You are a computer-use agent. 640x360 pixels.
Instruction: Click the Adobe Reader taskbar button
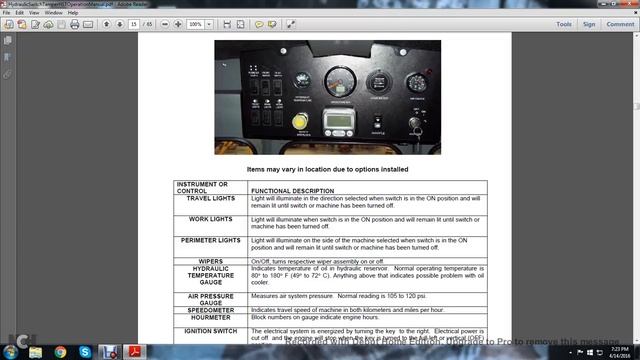(x=135, y=352)
